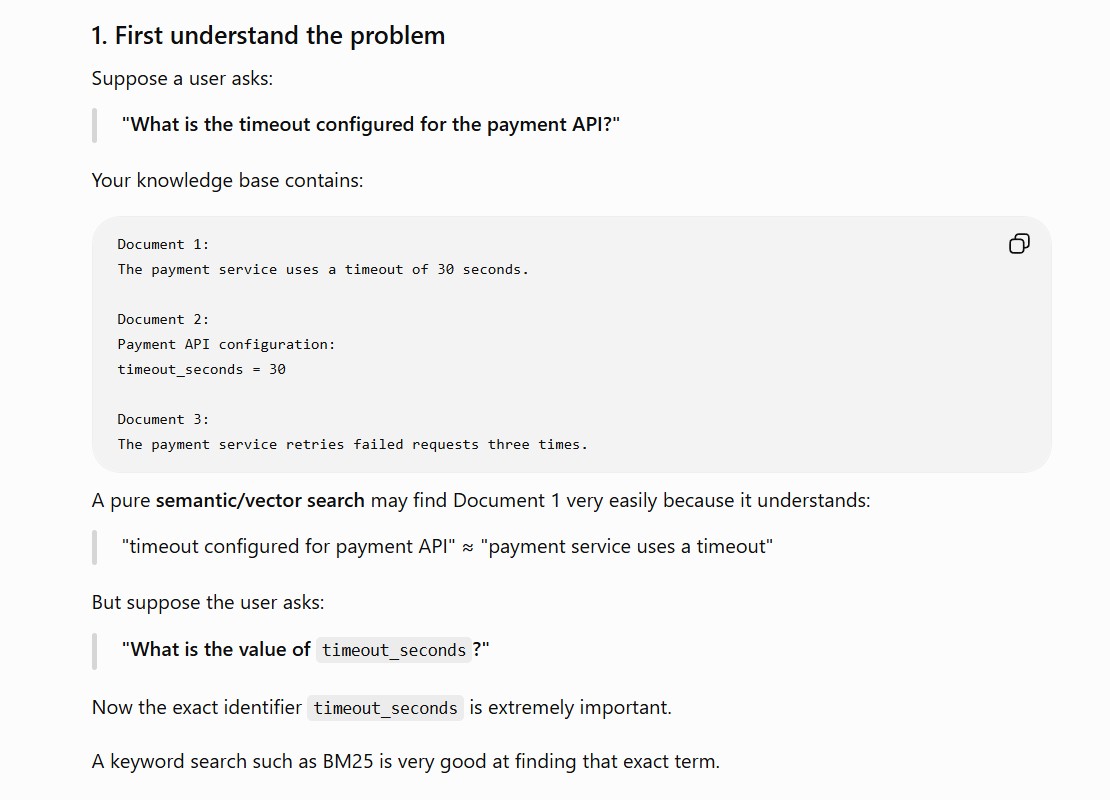This screenshot has width=1110, height=800.
Task: Click the 'But suppose the user asks:' paragraph
Action: (207, 602)
